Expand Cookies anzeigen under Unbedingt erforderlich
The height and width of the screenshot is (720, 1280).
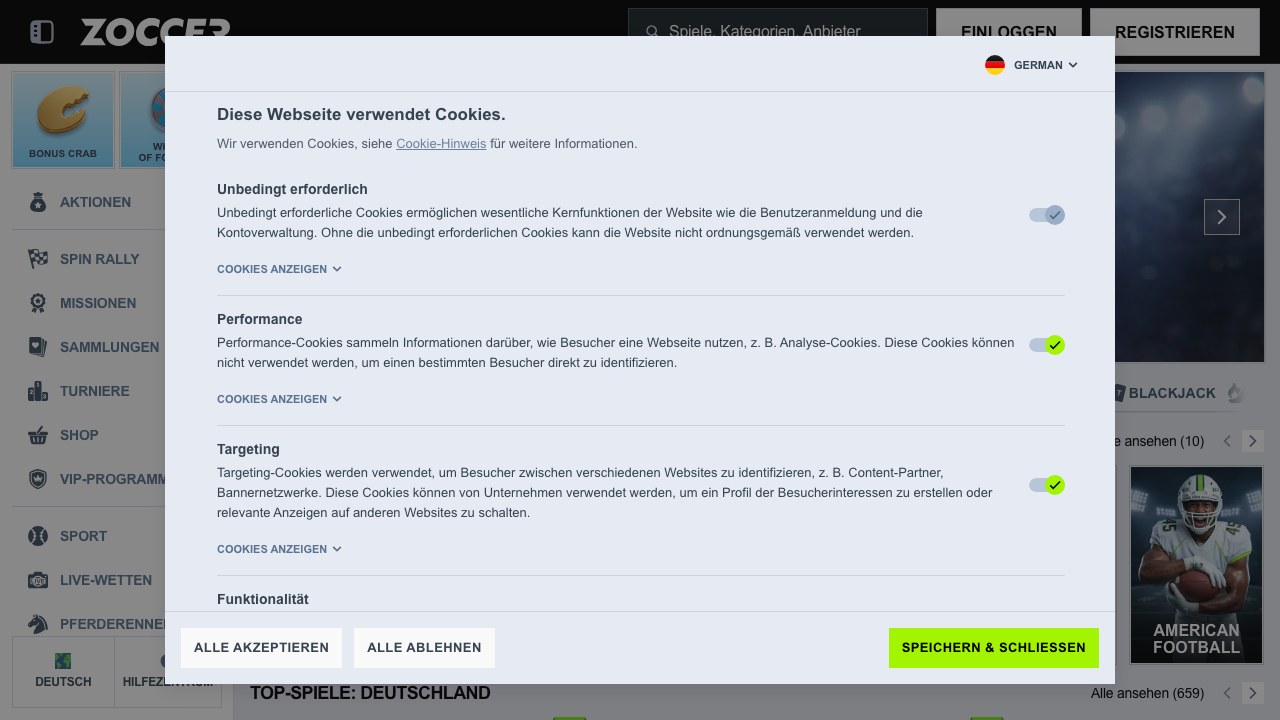point(279,269)
